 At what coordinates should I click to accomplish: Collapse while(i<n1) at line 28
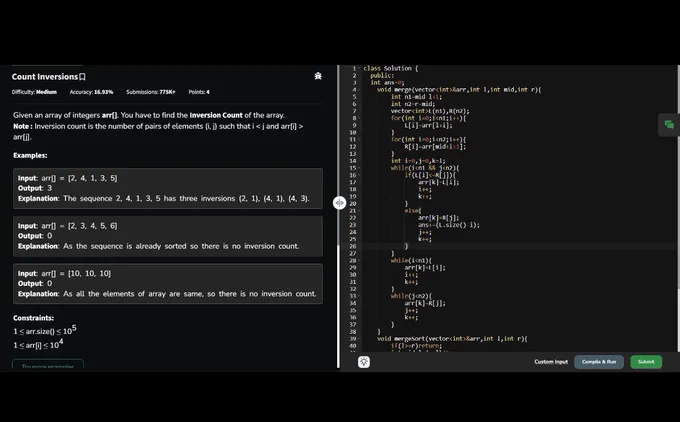pyautogui.click(x=360, y=261)
